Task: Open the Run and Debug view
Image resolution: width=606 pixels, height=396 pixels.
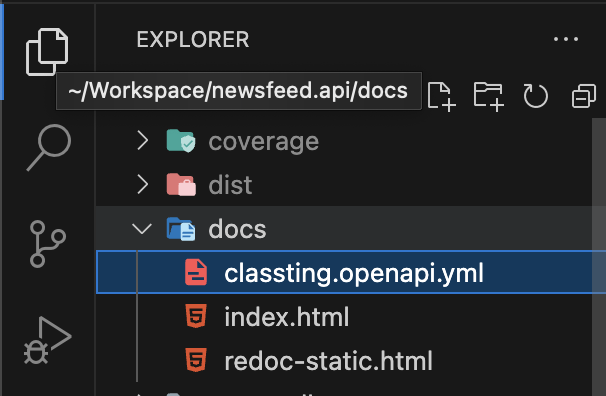Action: coord(48,341)
